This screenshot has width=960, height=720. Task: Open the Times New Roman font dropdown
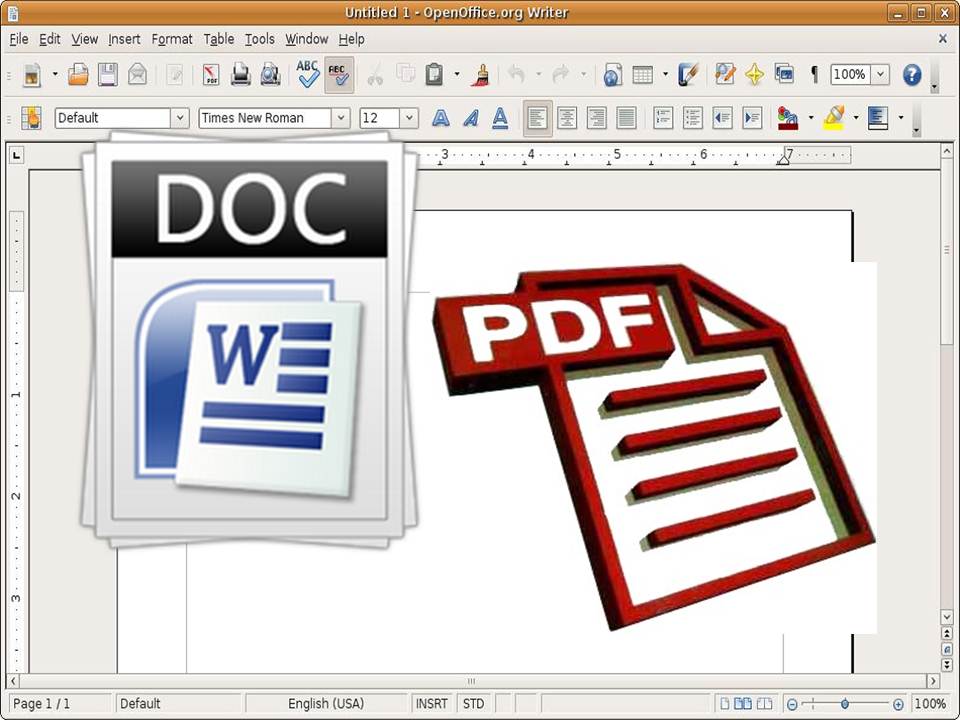click(341, 118)
